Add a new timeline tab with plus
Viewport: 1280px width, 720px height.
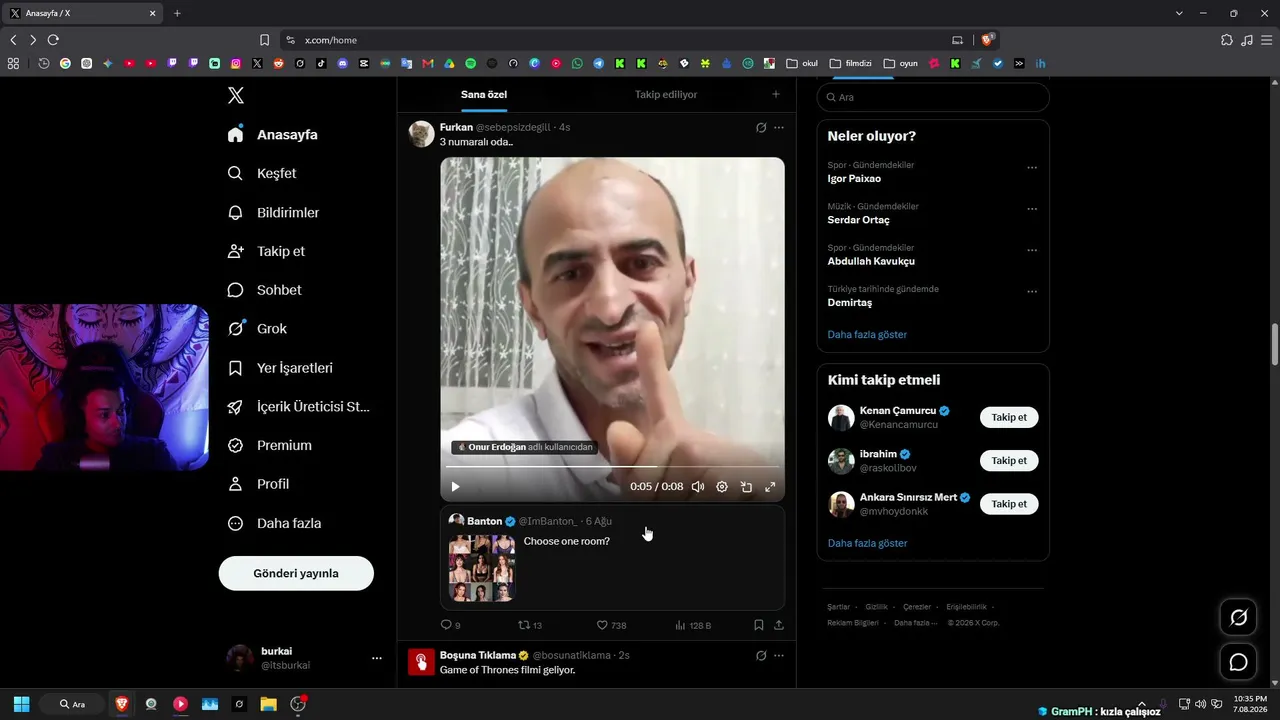(x=776, y=94)
